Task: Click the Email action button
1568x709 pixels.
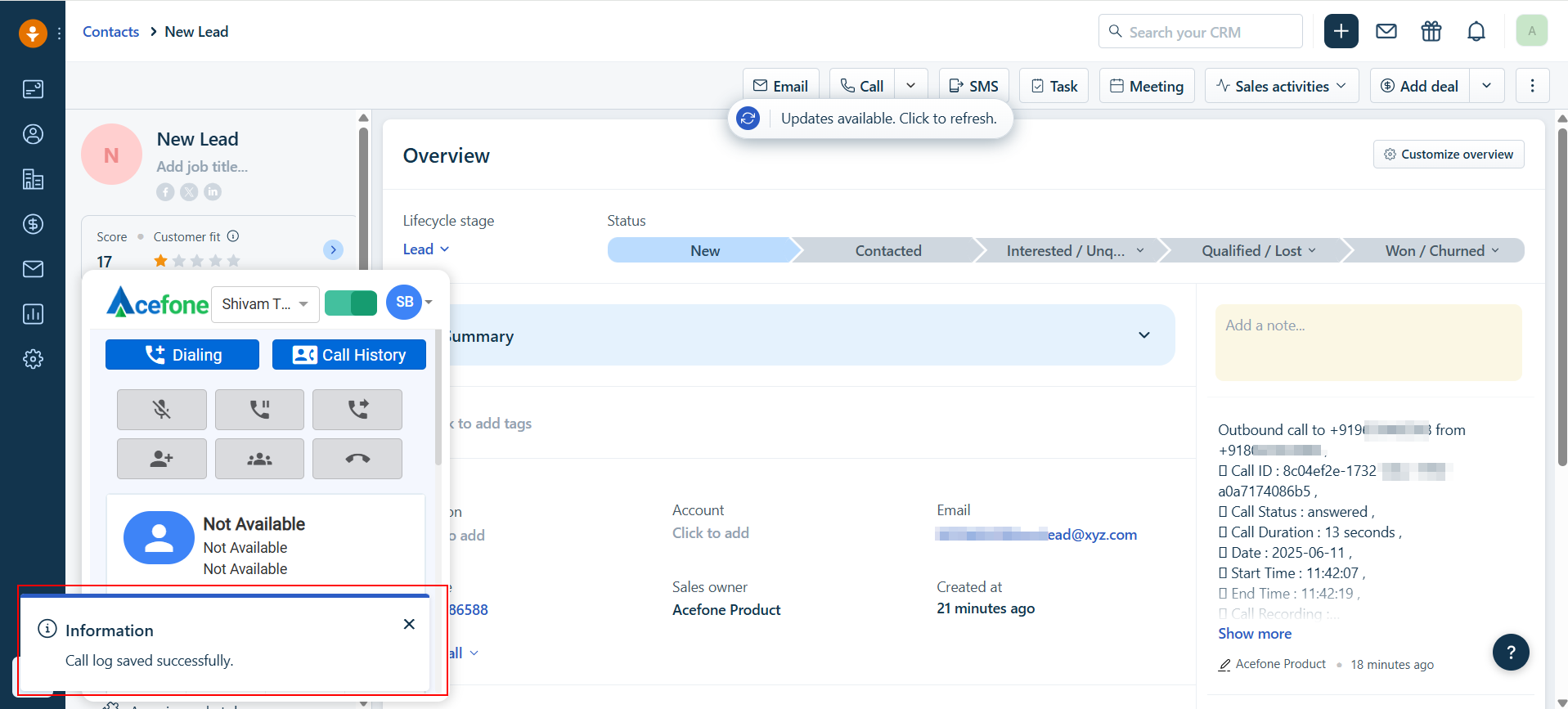Action: (781, 86)
